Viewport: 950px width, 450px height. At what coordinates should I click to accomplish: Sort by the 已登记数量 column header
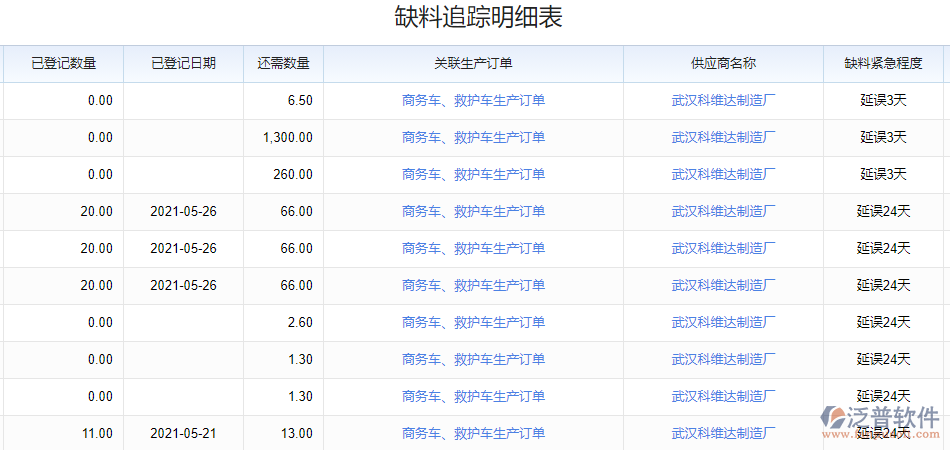(63, 64)
